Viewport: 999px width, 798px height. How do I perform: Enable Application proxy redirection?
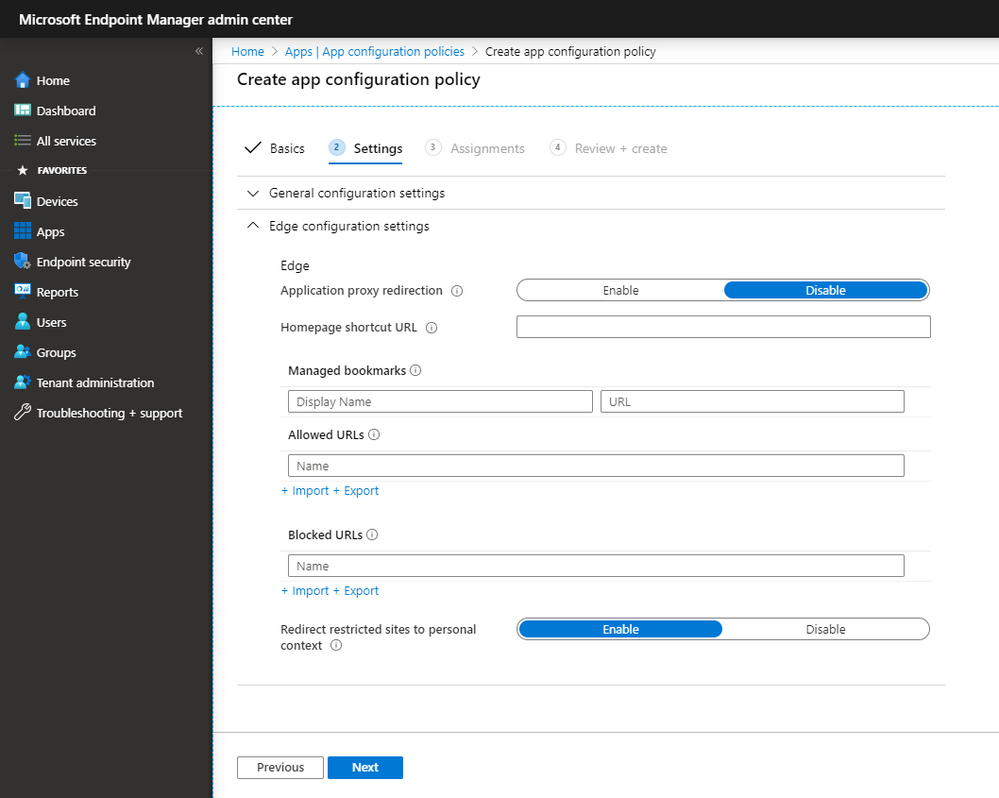click(x=620, y=290)
